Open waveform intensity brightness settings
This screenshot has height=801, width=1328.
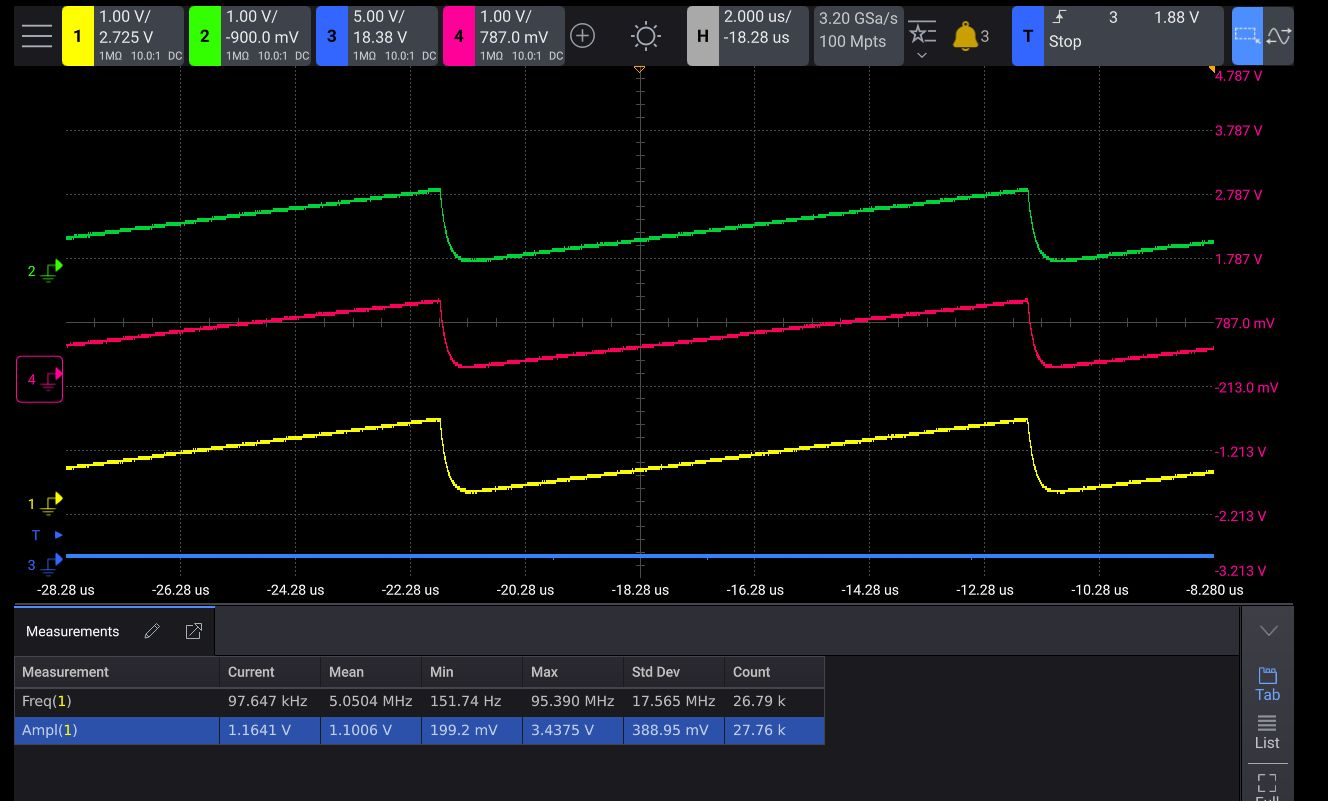[646, 37]
